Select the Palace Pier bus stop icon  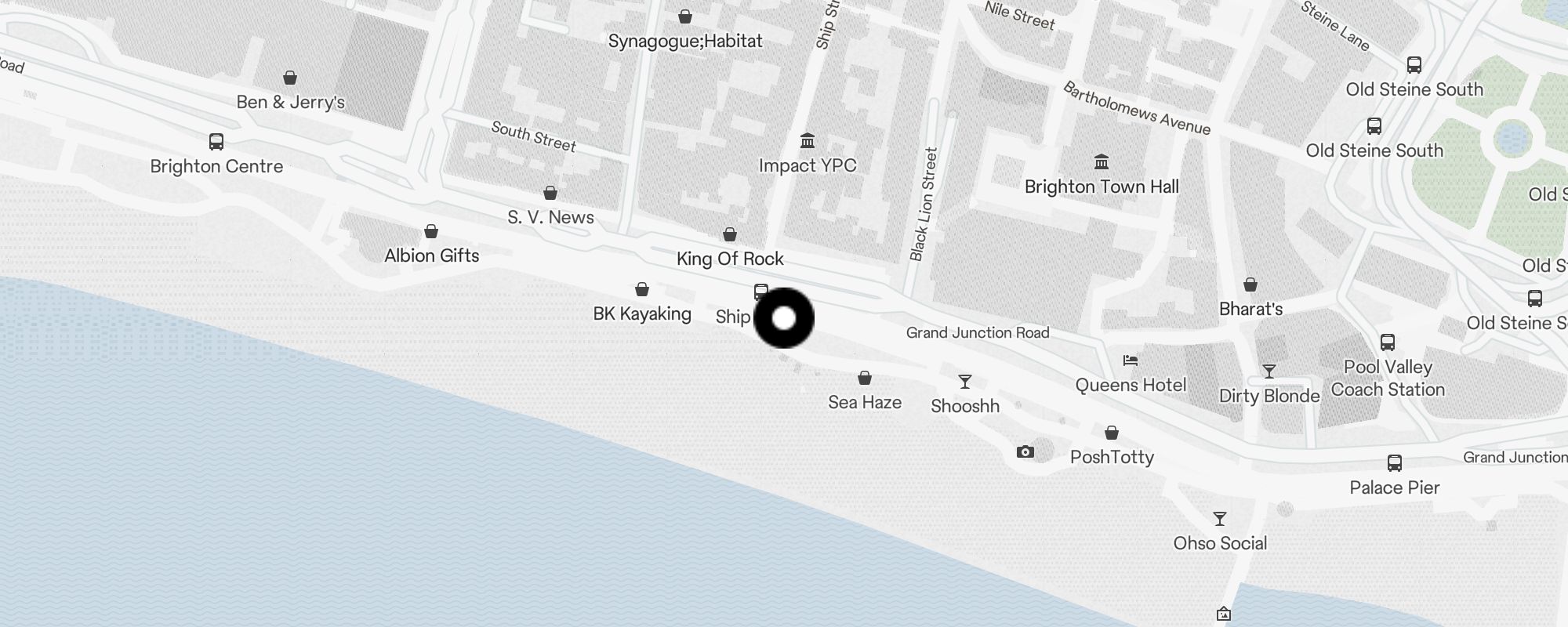point(1395,463)
